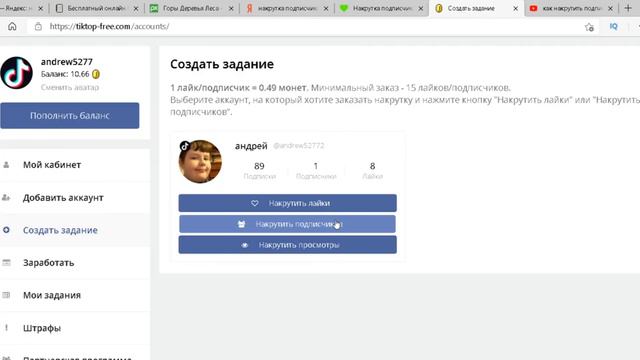Click the Мой кабинет person icon
This screenshot has height=360, width=640.
[6, 165]
